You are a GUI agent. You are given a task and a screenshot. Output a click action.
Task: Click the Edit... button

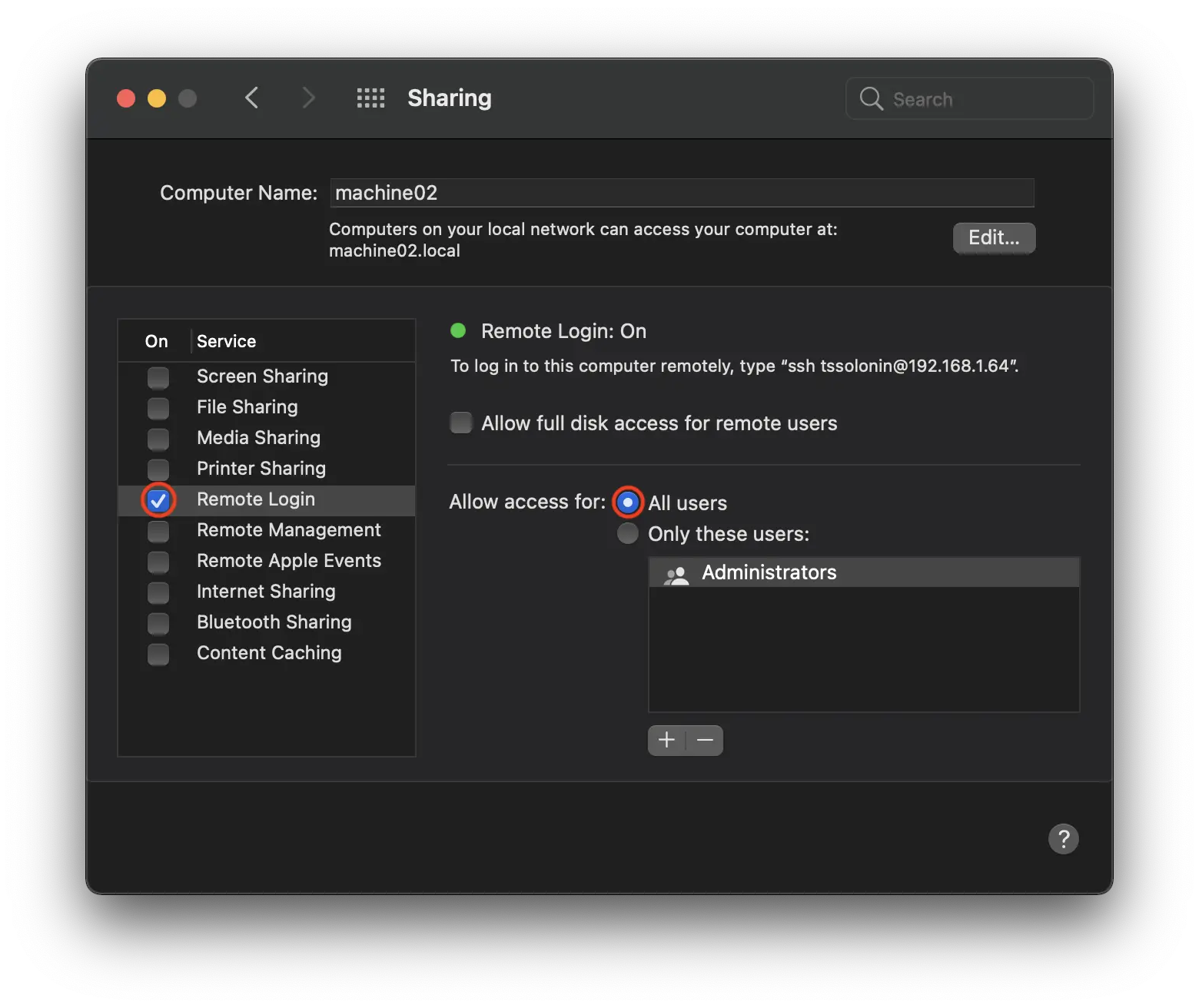point(994,238)
